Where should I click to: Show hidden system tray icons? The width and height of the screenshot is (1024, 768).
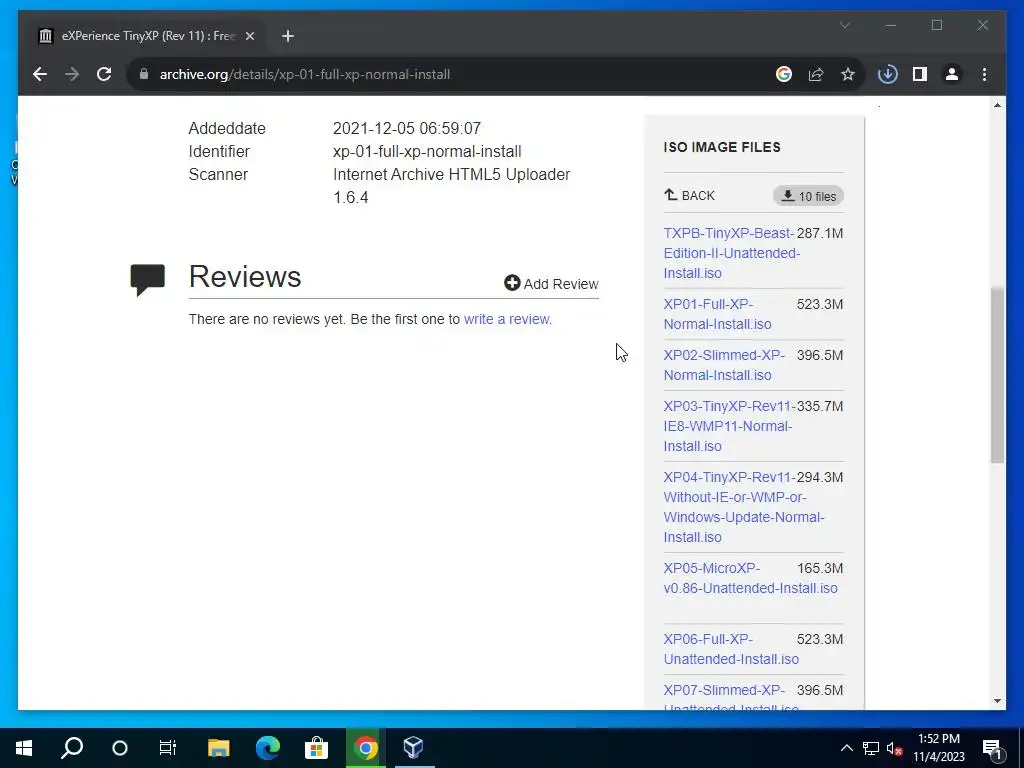(846, 748)
